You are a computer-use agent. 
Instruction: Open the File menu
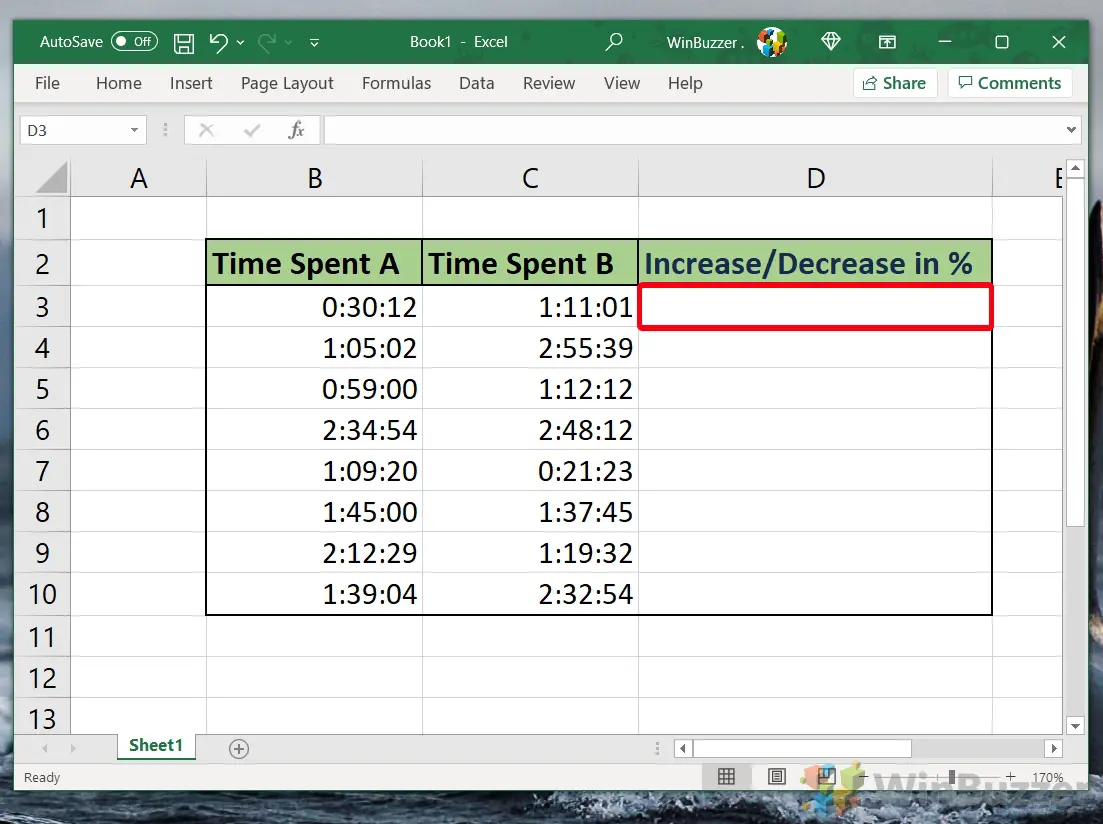pyautogui.click(x=46, y=84)
